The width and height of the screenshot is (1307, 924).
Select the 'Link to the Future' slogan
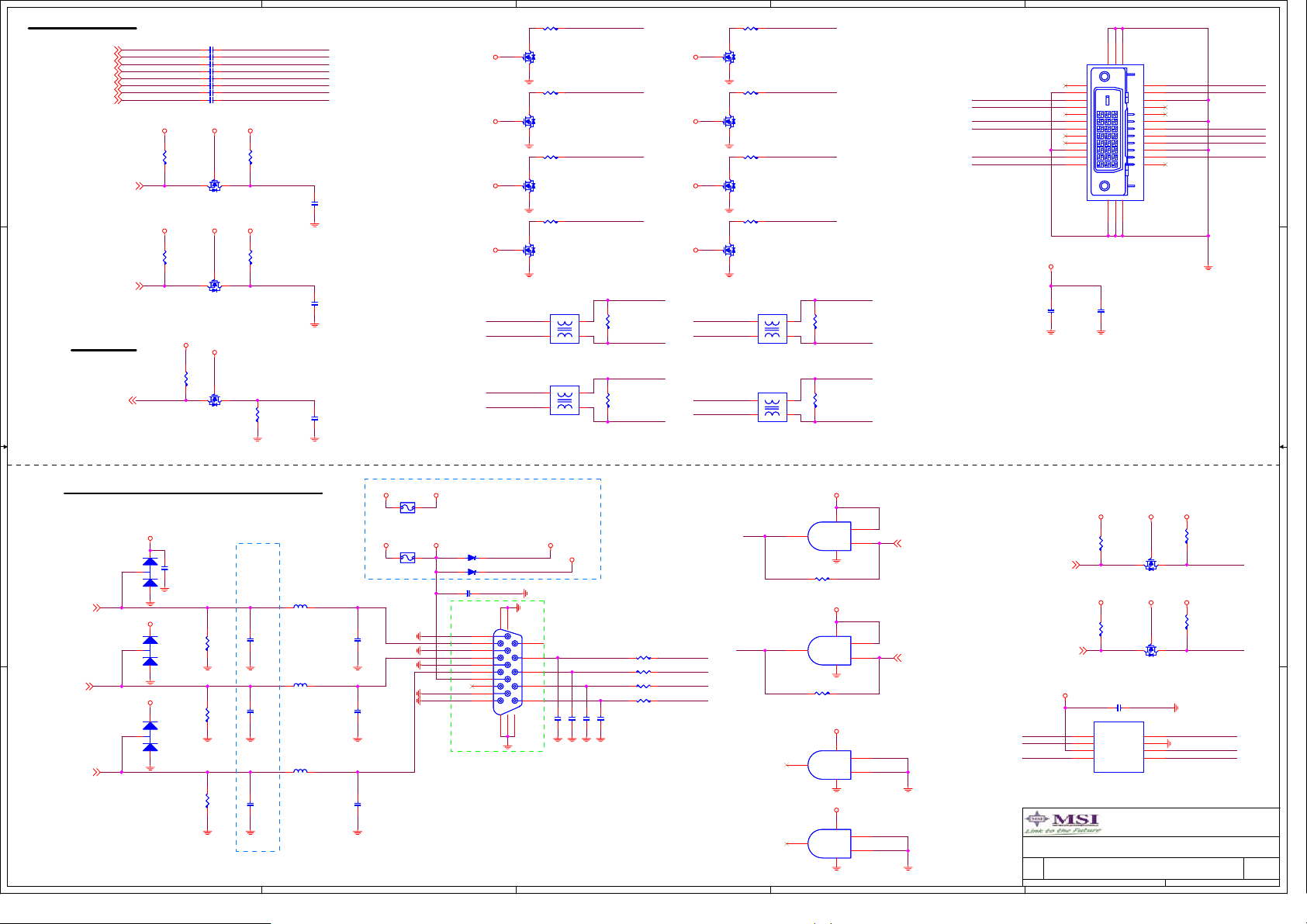click(1063, 831)
